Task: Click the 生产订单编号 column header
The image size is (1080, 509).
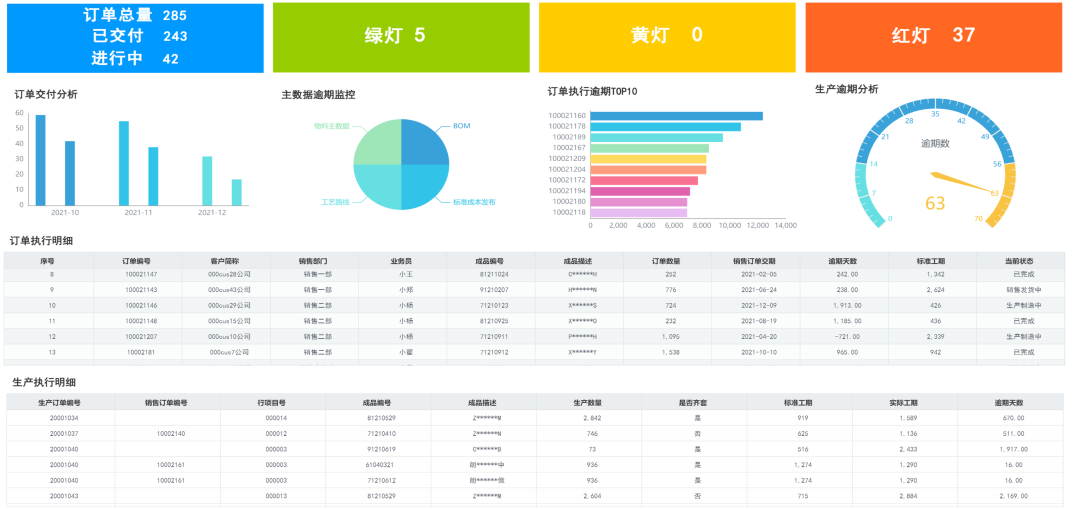Action: (x=59, y=402)
